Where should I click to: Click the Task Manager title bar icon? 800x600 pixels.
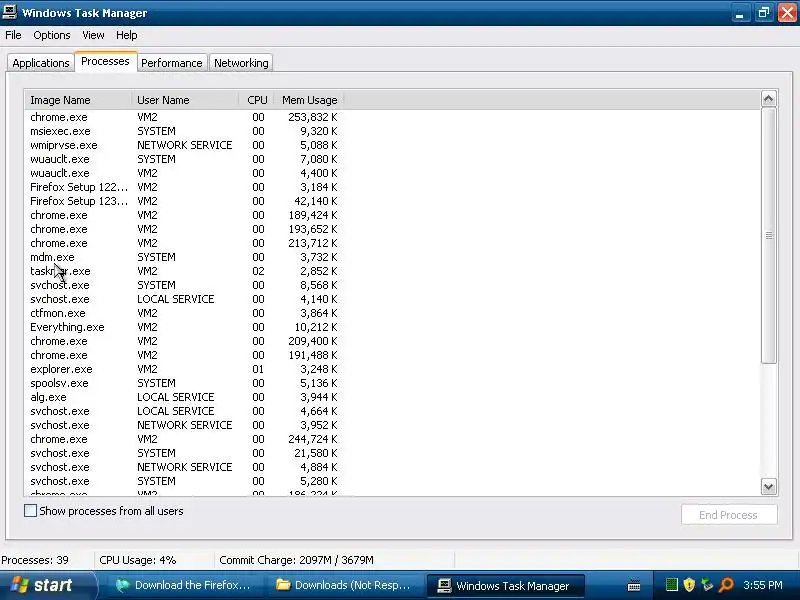point(9,11)
